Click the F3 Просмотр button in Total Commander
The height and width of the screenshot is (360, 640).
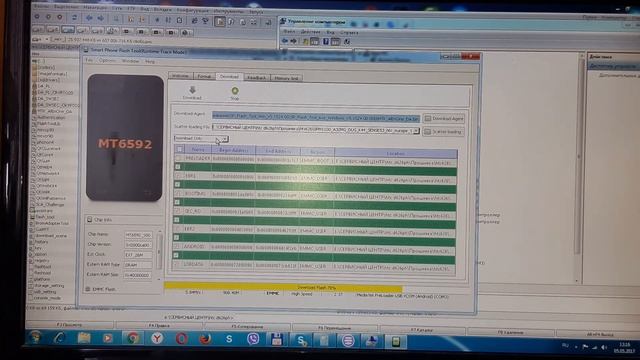click(69, 325)
